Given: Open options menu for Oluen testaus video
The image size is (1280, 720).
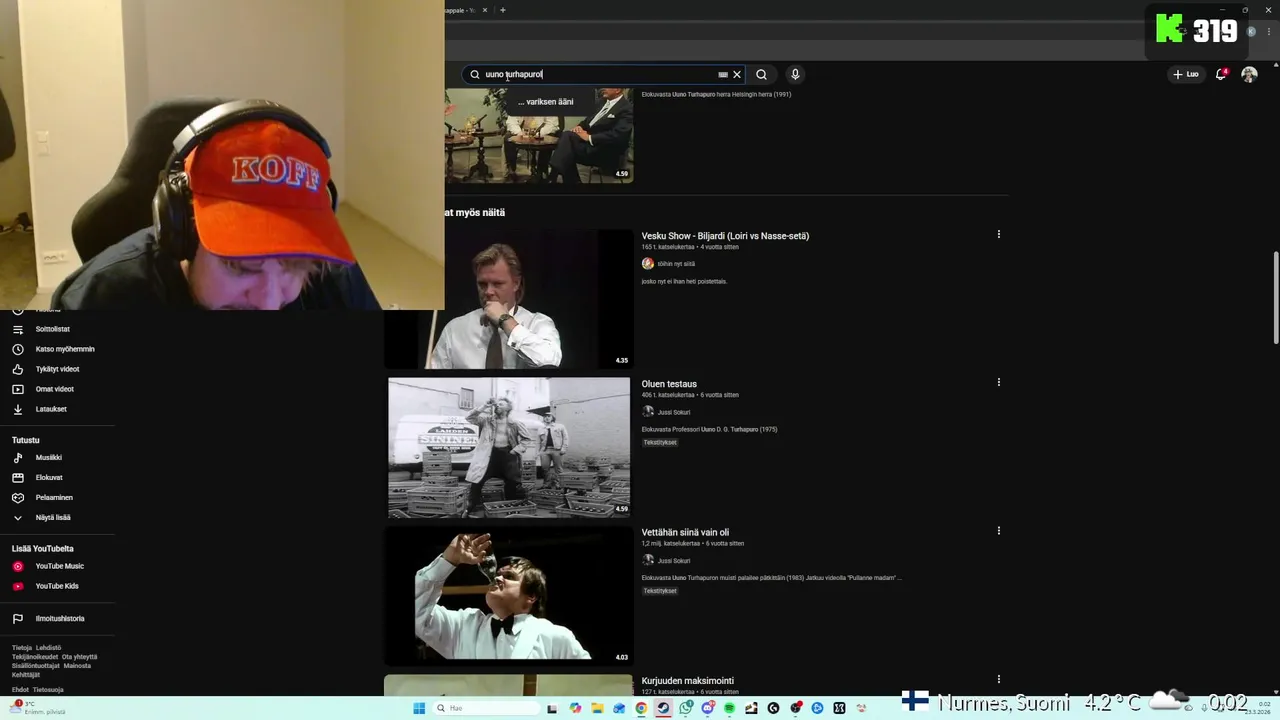Looking at the screenshot, I should (998, 382).
